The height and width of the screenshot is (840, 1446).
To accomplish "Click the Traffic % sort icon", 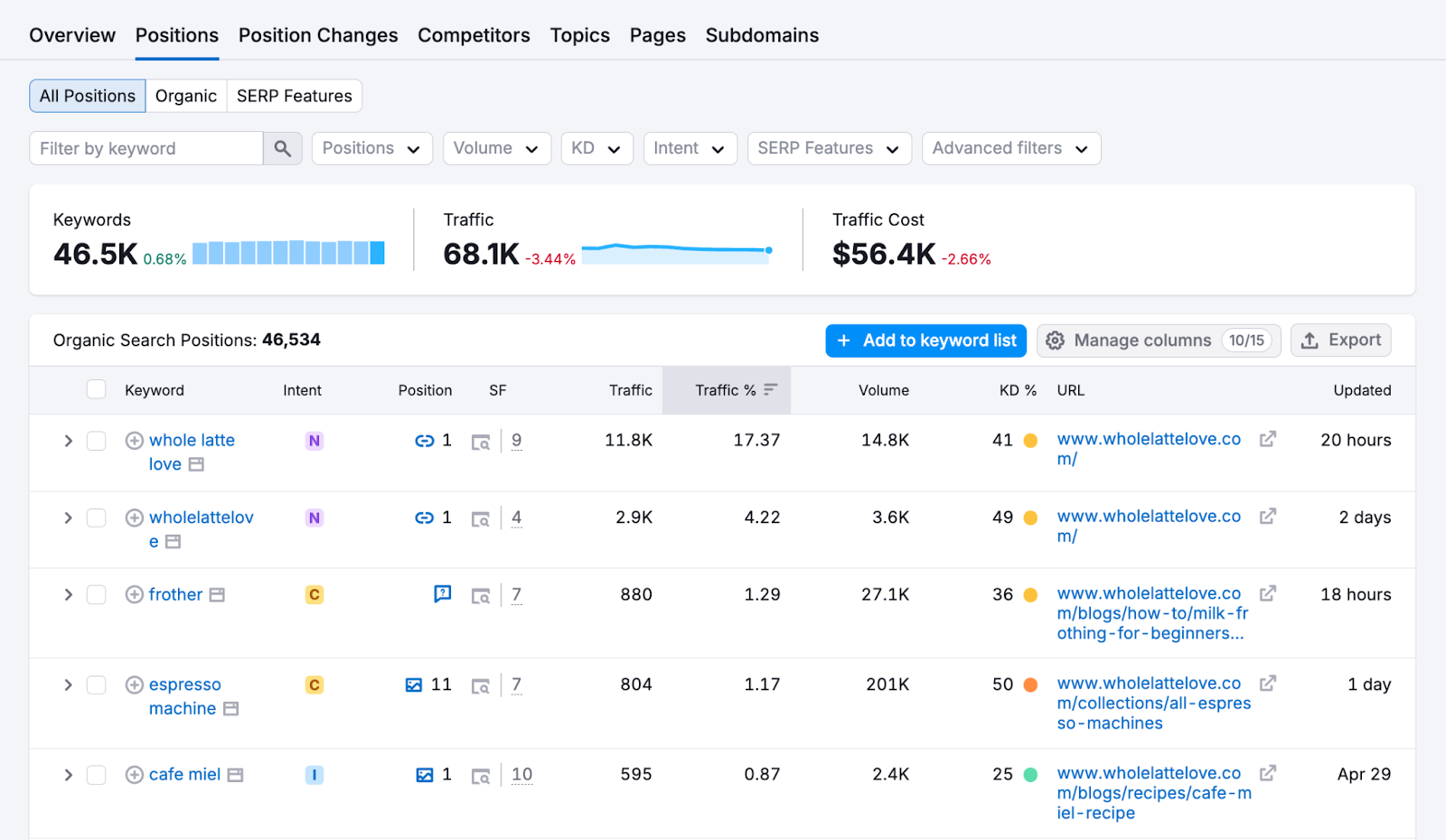I will point(771,389).
